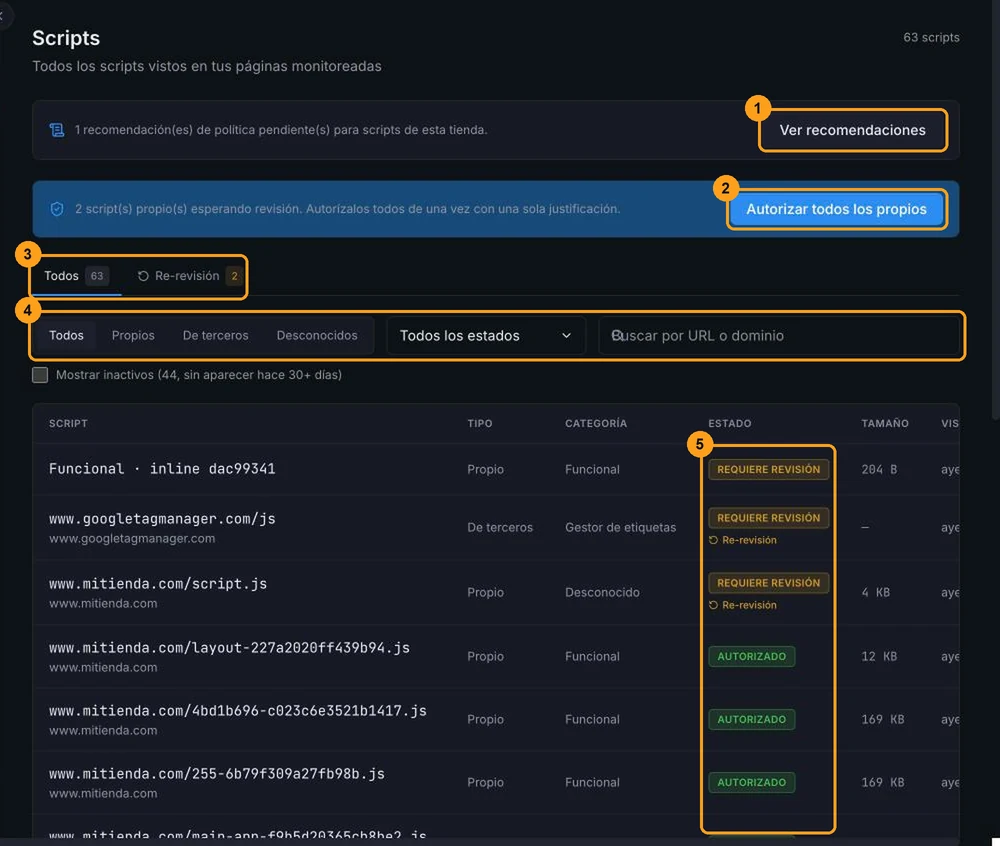Enable the Mostrar inactivos checkbox
The width and height of the screenshot is (1000, 846).
tap(40, 375)
